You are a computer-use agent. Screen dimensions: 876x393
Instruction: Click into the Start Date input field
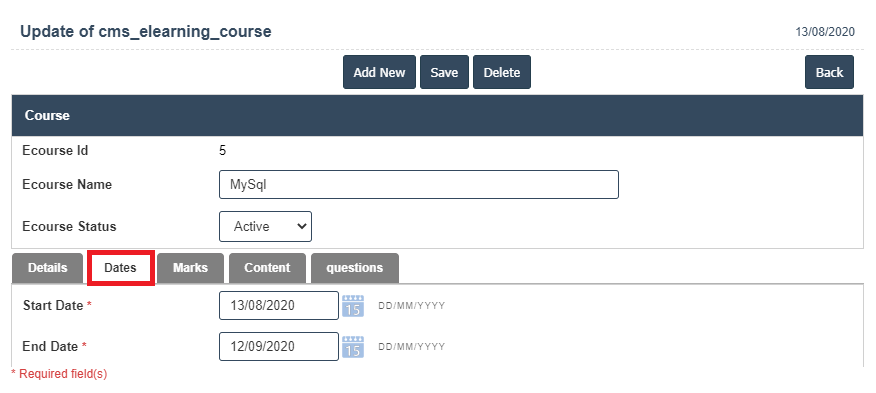point(279,306)
